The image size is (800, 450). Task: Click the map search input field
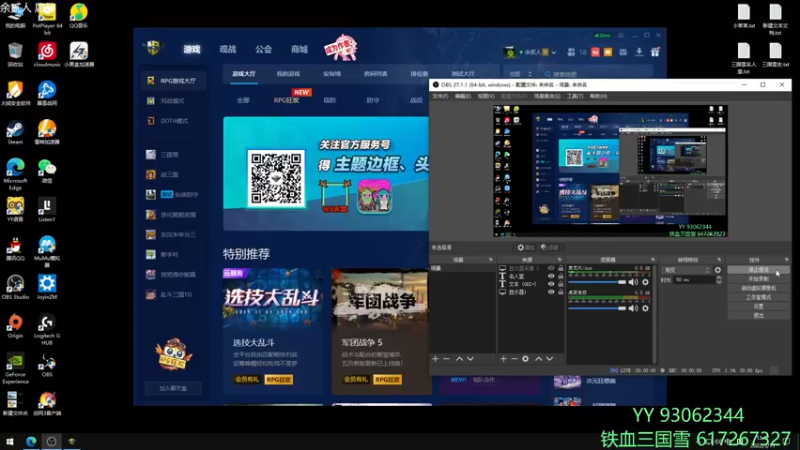pos(597,74)
